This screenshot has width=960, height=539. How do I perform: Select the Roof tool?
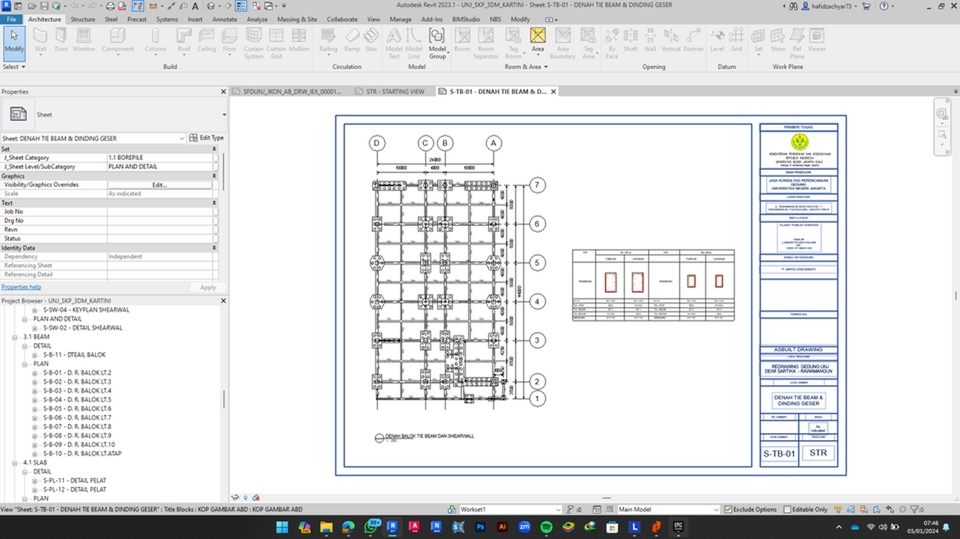[x=184, y=40]
